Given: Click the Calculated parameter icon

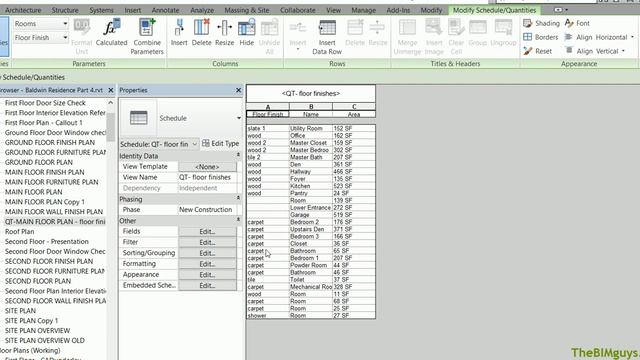Looking at the screenshot, I should click(x=111, y=27).
